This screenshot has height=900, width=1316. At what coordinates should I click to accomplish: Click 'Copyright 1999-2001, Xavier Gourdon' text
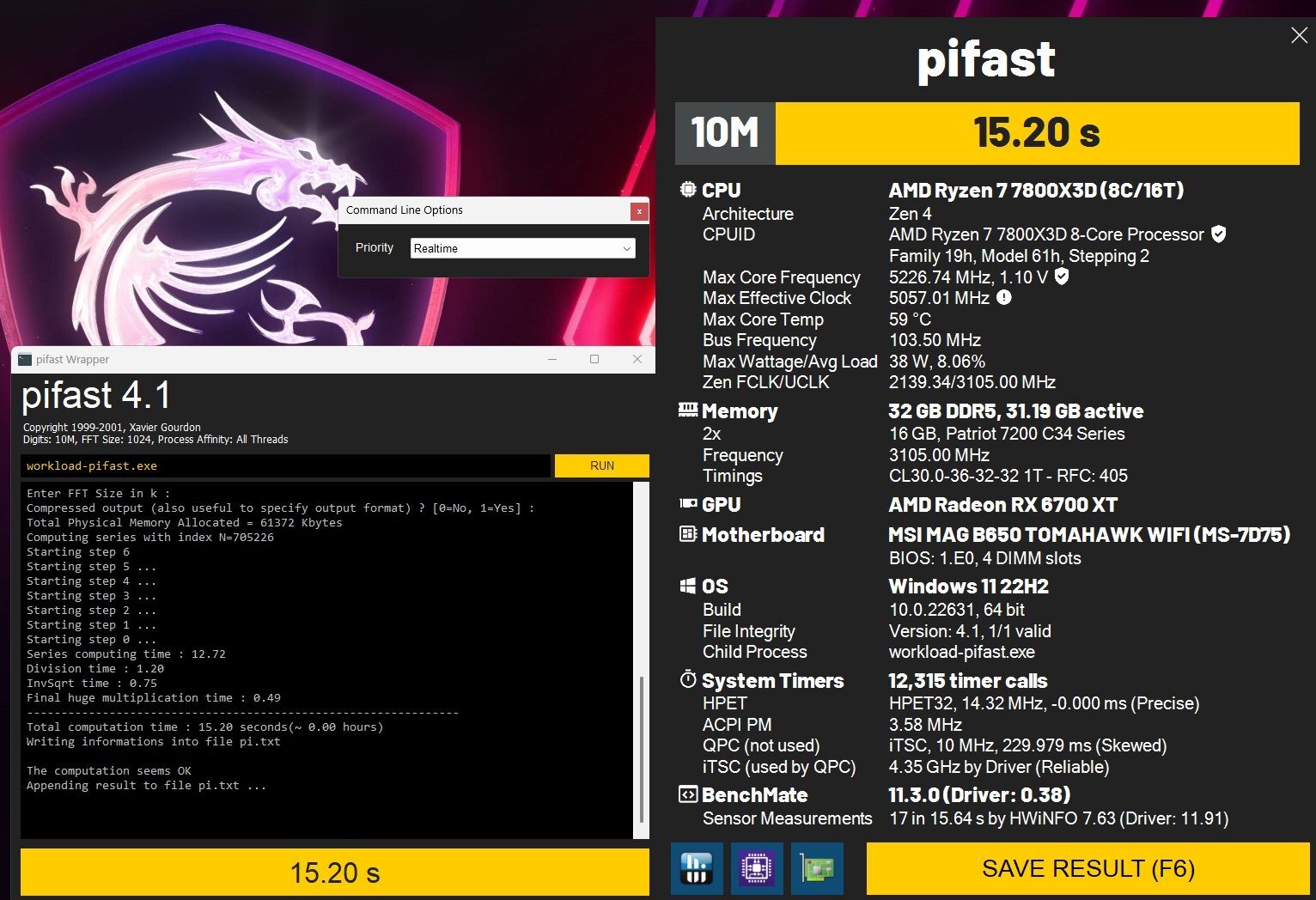coord(112,427)
